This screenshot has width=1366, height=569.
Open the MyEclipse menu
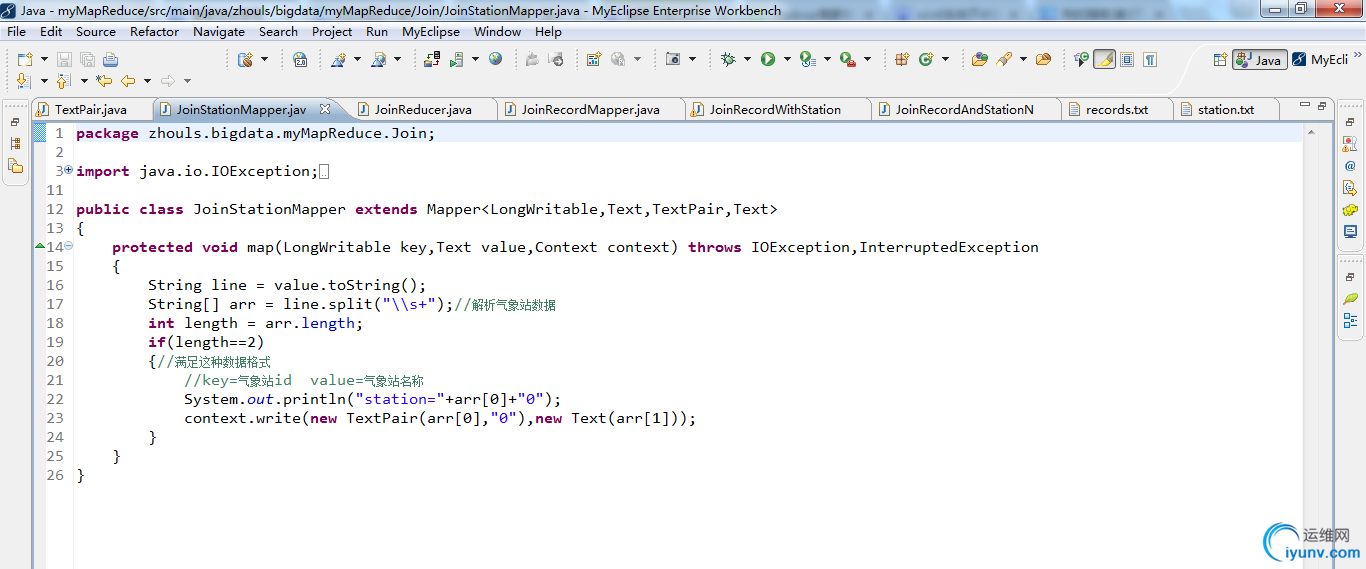click(431, 31)
